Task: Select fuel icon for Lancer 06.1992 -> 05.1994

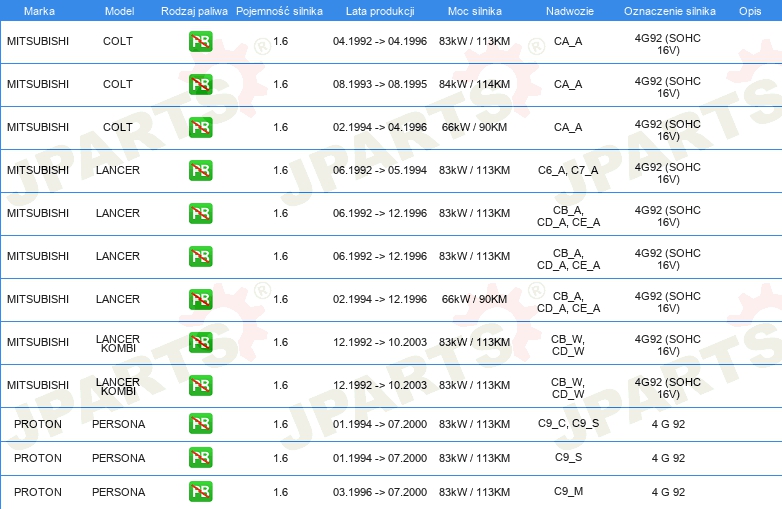Action: [200, 171]
